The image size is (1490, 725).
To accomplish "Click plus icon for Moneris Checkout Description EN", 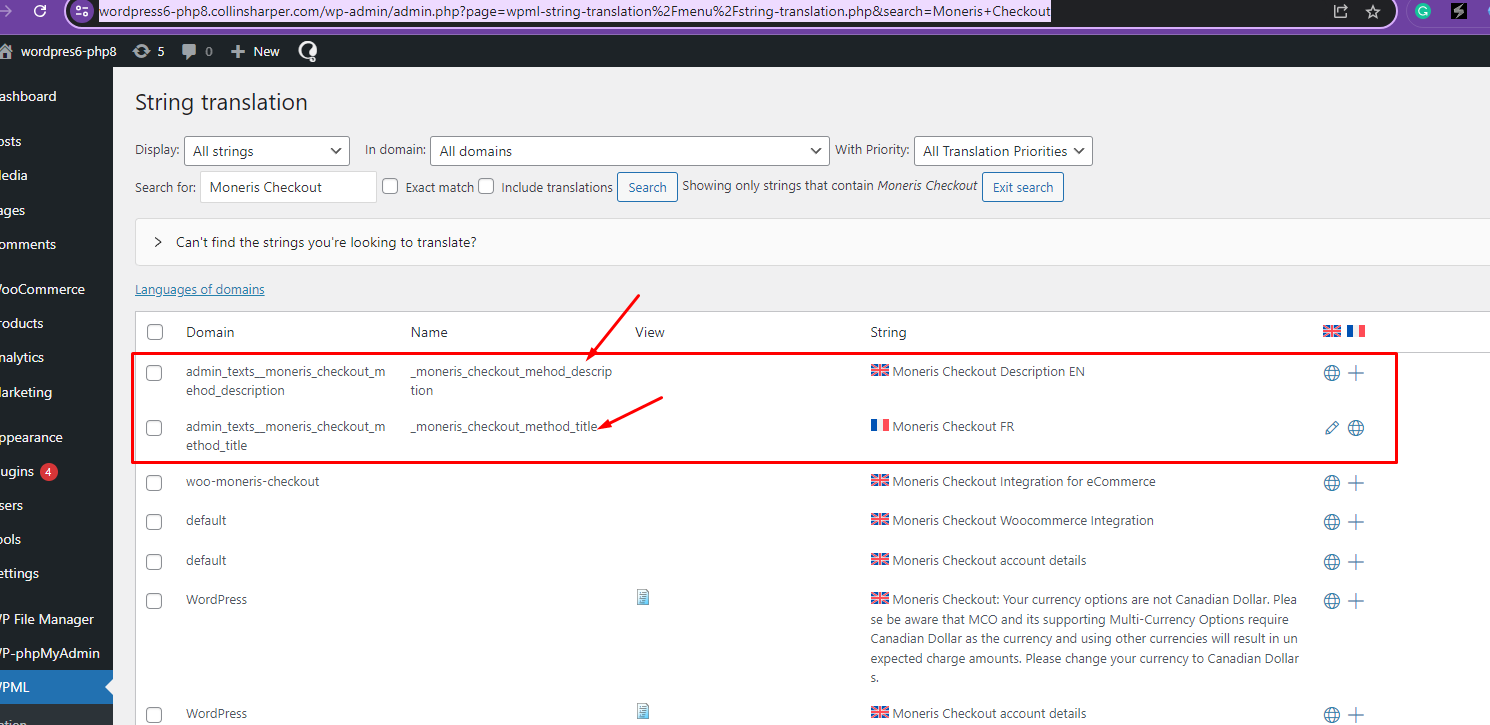I will click(1356, 373).
